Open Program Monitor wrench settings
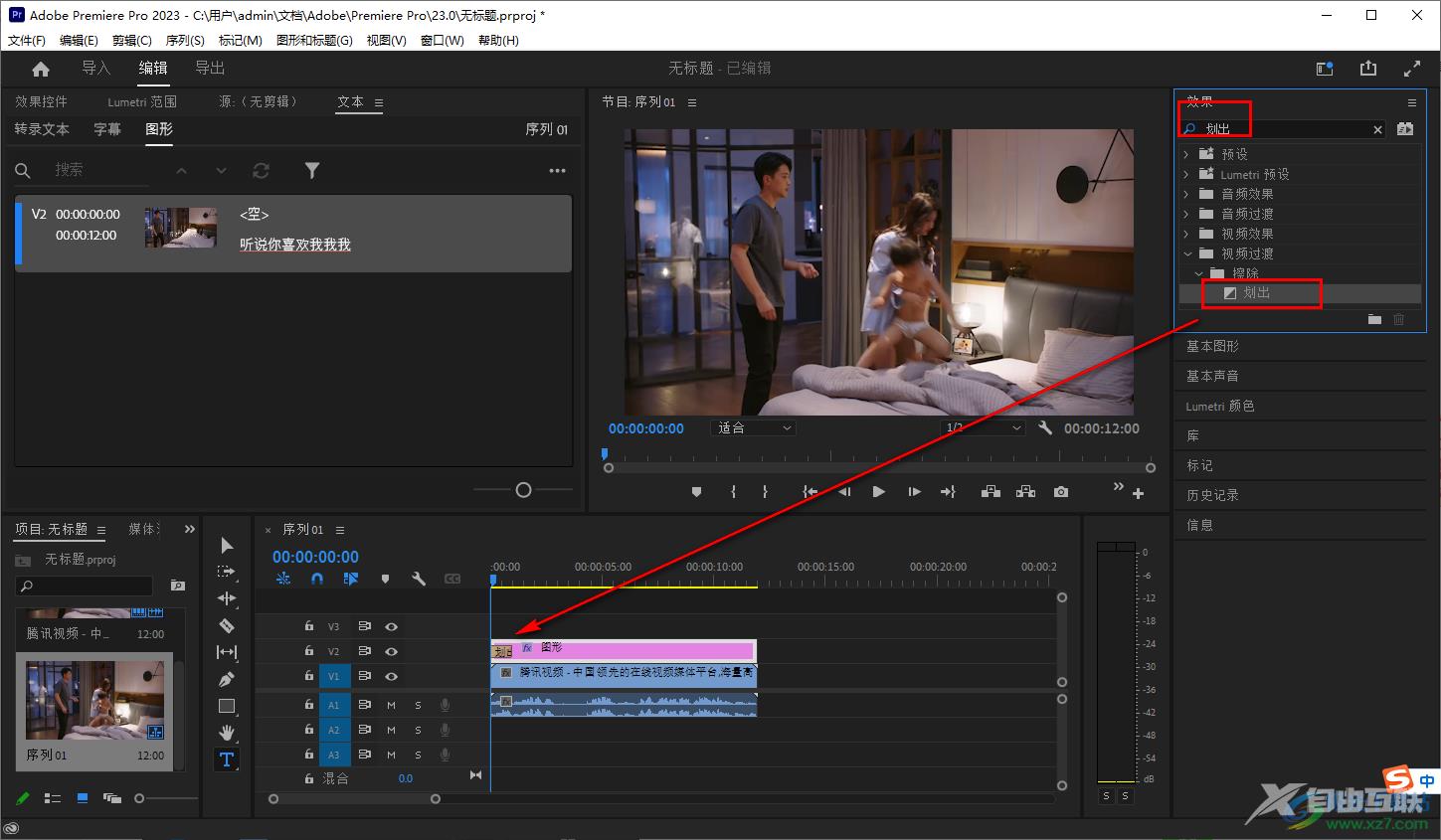The image size is (1441, 840). click(1045, 427)
